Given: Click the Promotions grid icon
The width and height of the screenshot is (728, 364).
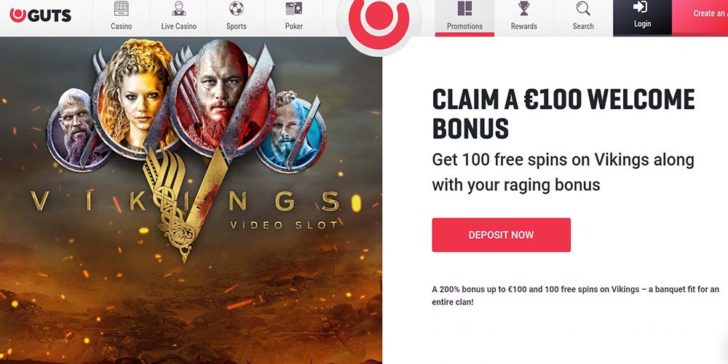Looking at the screenshot, I should pos(465,8).
